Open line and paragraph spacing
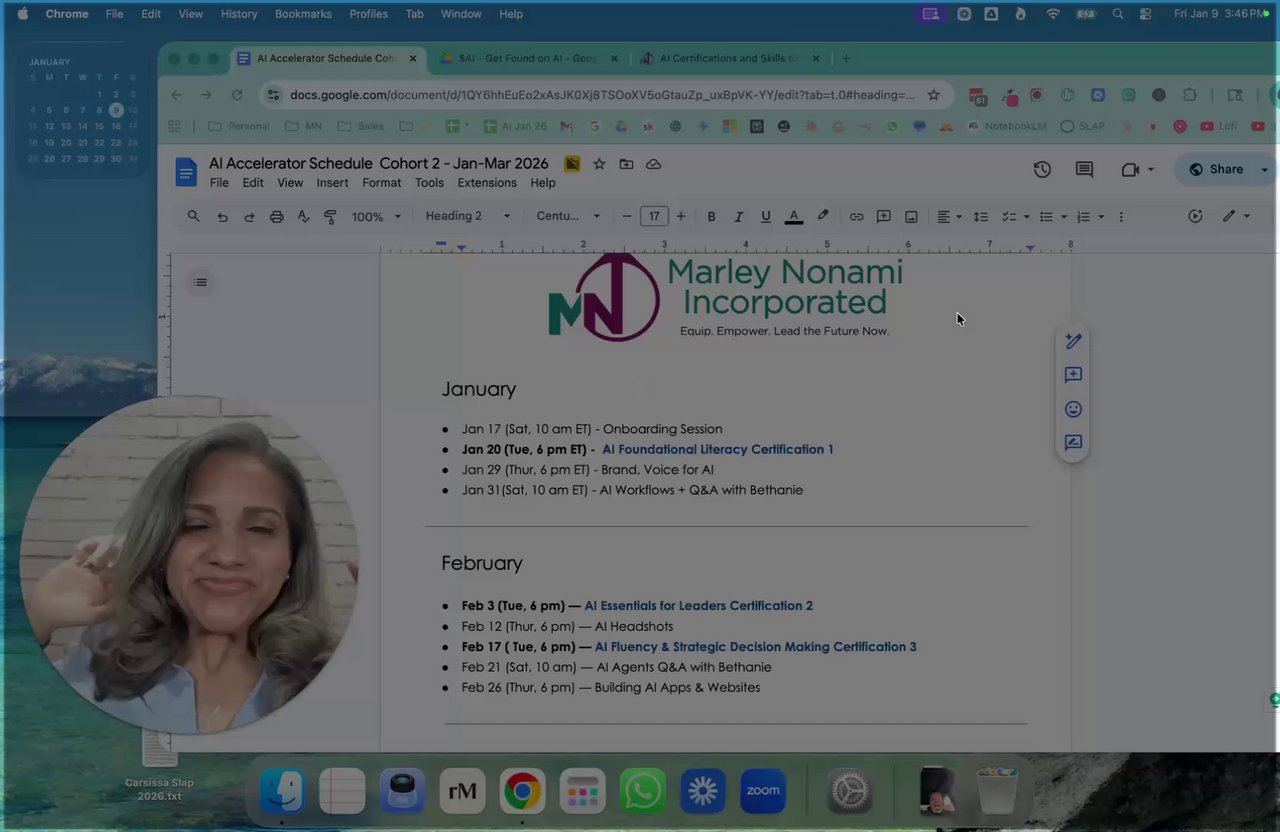 tap(980, 216)
